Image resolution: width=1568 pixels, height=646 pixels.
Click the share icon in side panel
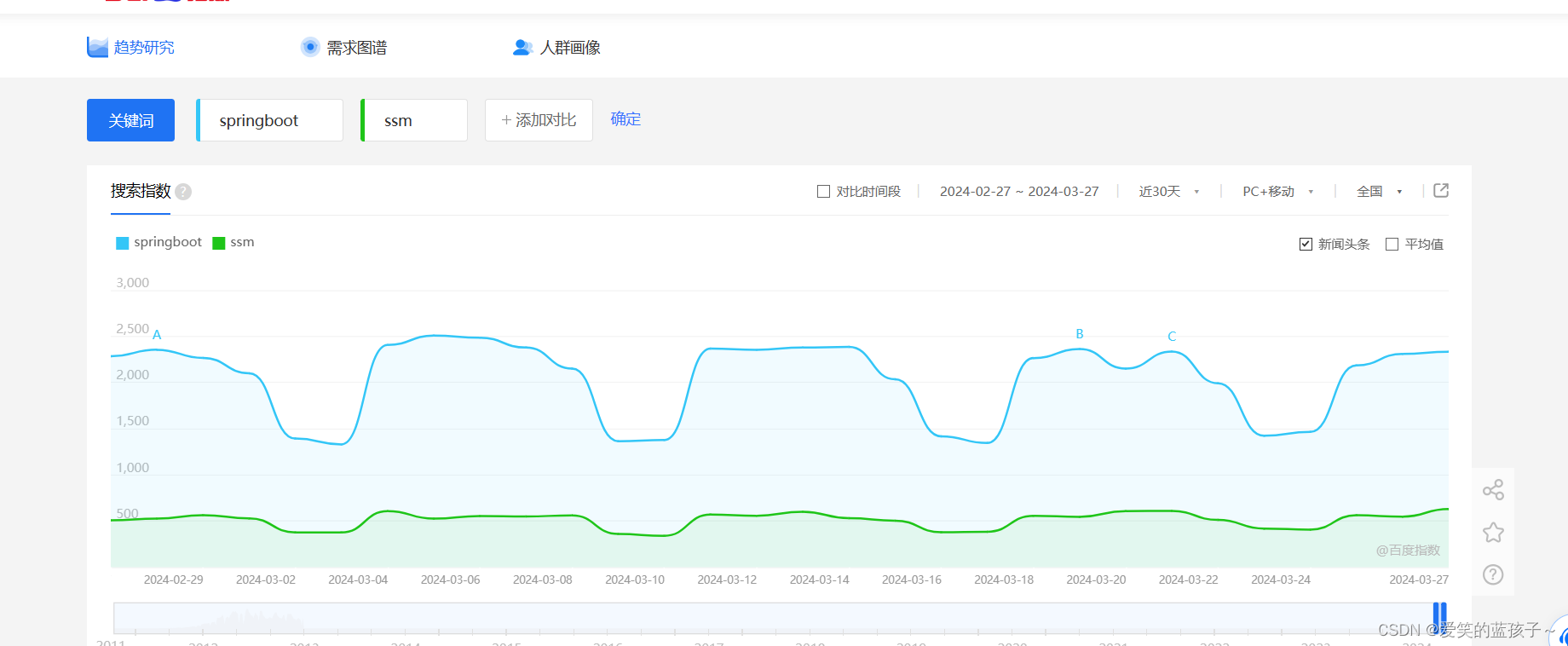click(1493, 490)
